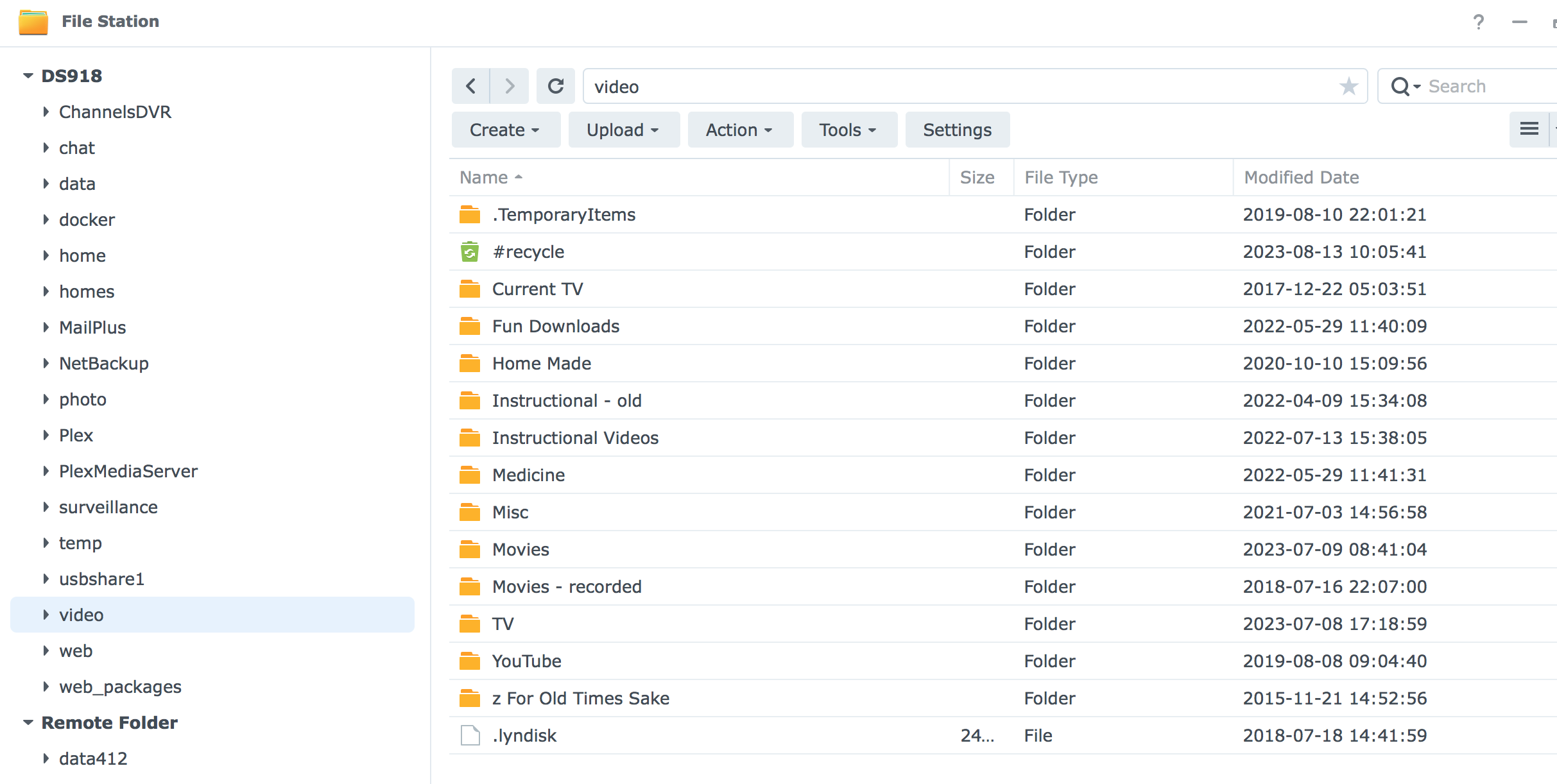Open the Tools menu

point(848,130)
